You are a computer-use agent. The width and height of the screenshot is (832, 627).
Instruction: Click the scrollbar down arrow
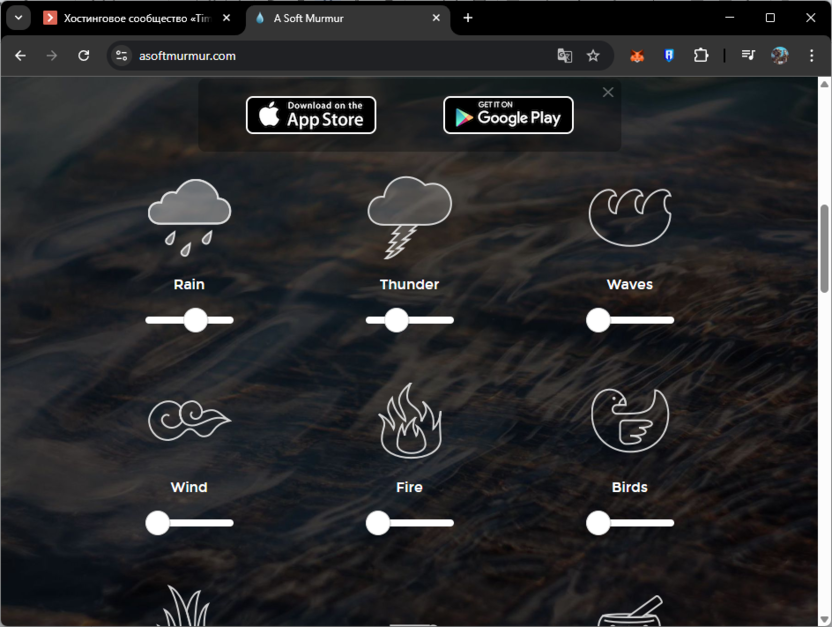824,620
